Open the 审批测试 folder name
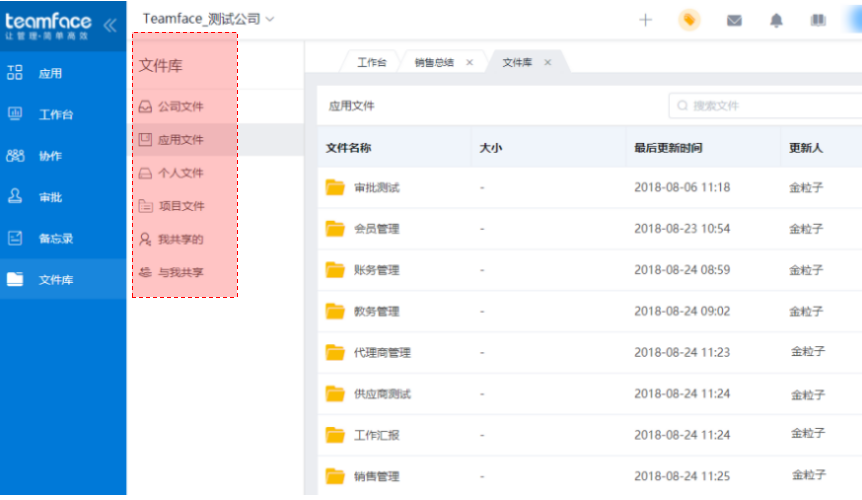Image resolution: width=862 pixels, height=500 pixels. 377,188
